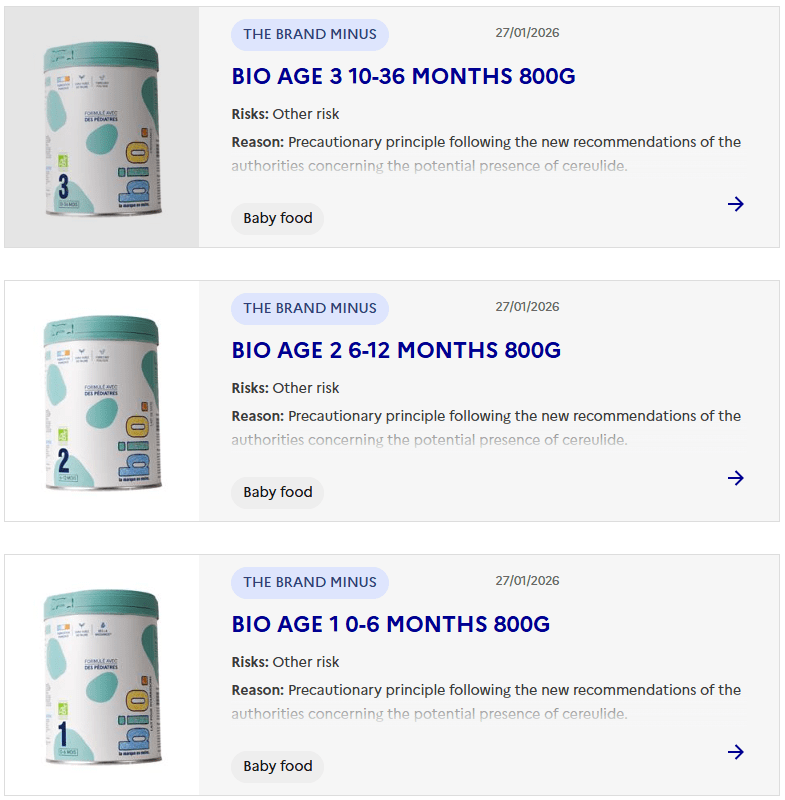Click the arrow icon on Bio Age 1 card
This screenshot has width=785, height=800.
pos(736,752)
